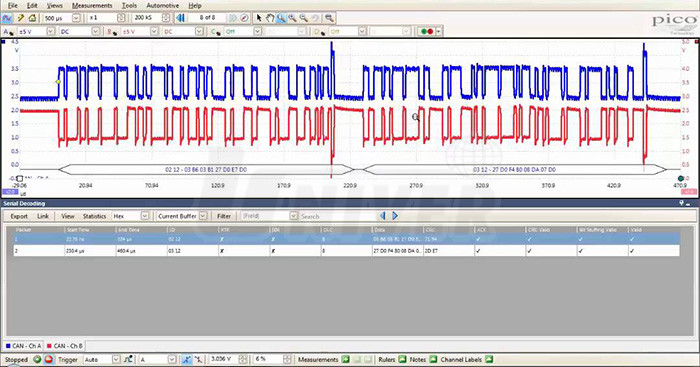This screenshot has width=700, height=367.
Task: Select the arrow pointer tool
Action: [259, 18]
